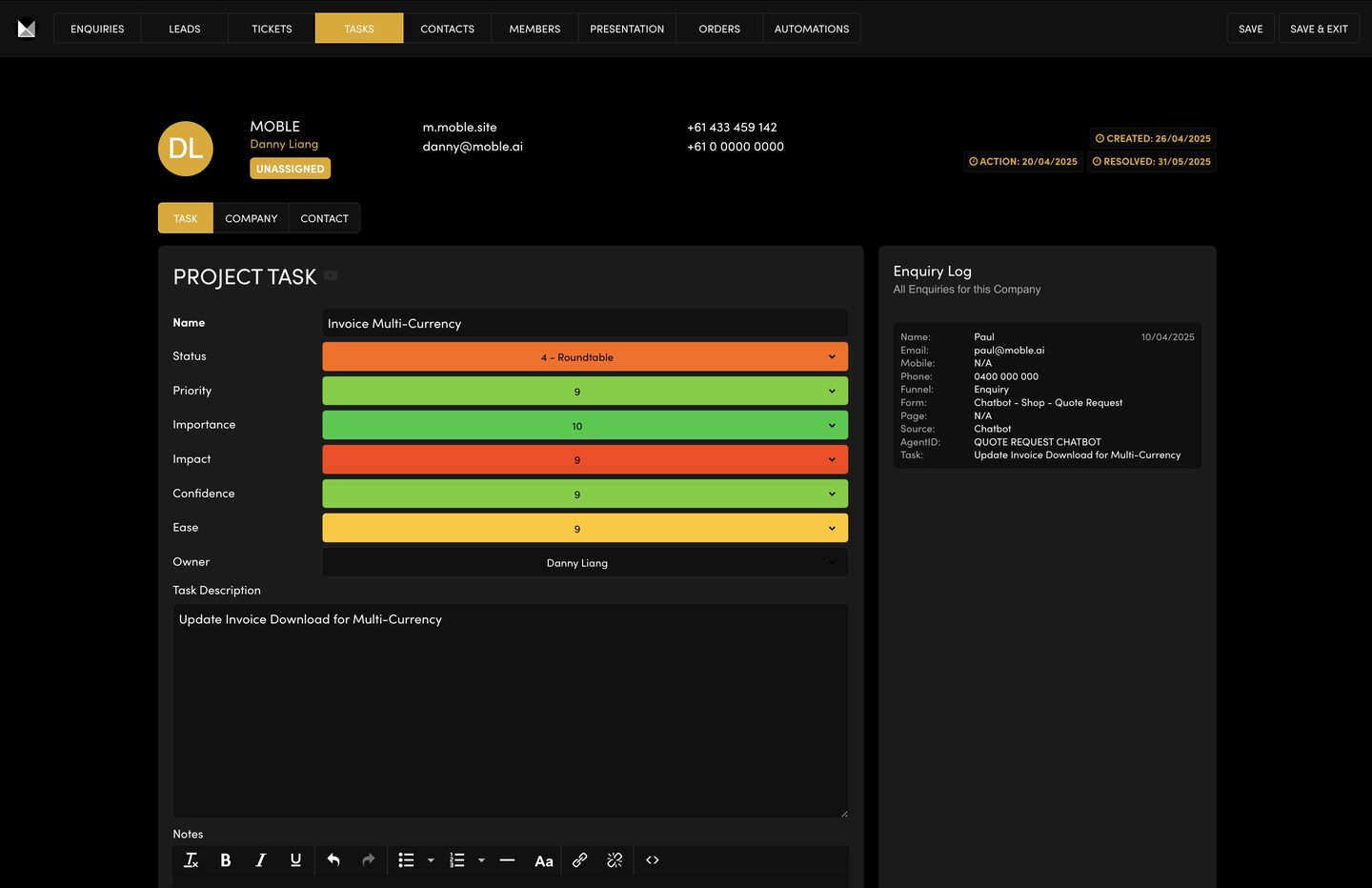The width and height of the screenshot is (1372, 888).
Task: Open the Owner dropdown showing Danny Liang
Action: [x=585, y=563]
